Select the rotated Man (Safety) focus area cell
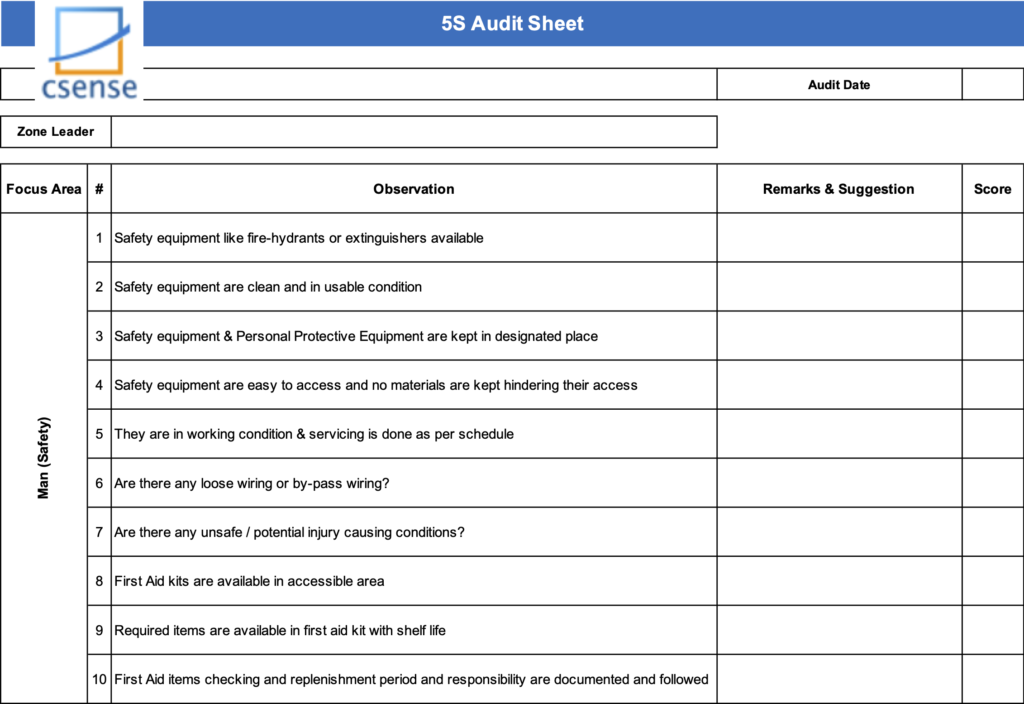The width and height of the screenshot is (1024, 704). point(44,458)
